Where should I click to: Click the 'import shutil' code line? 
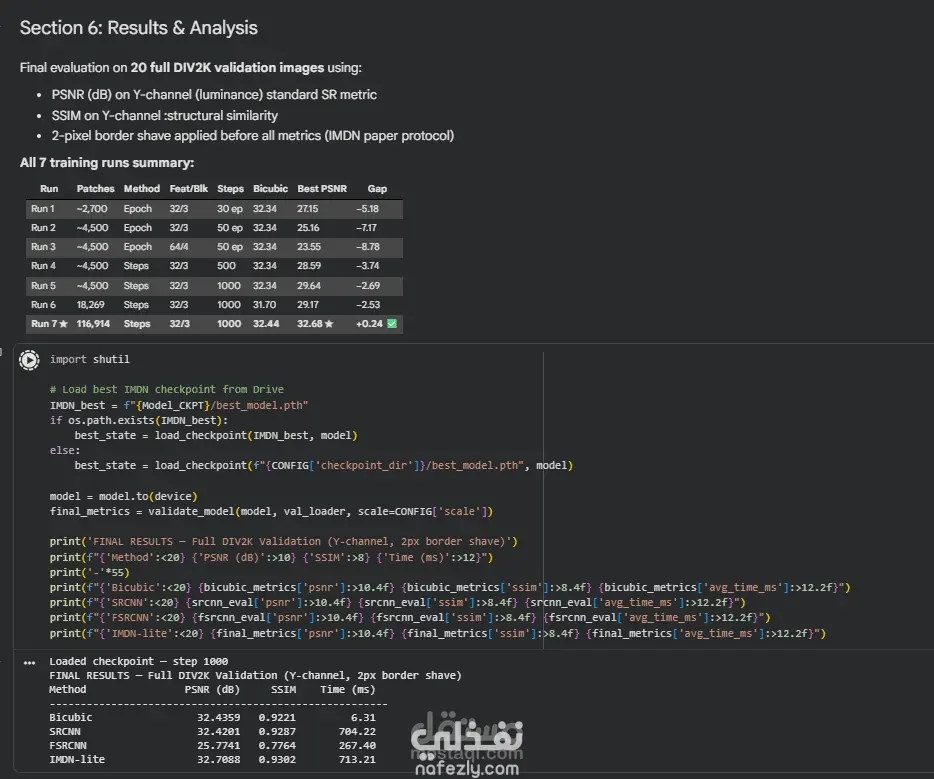pyautogui.click(x=89, y=359)
